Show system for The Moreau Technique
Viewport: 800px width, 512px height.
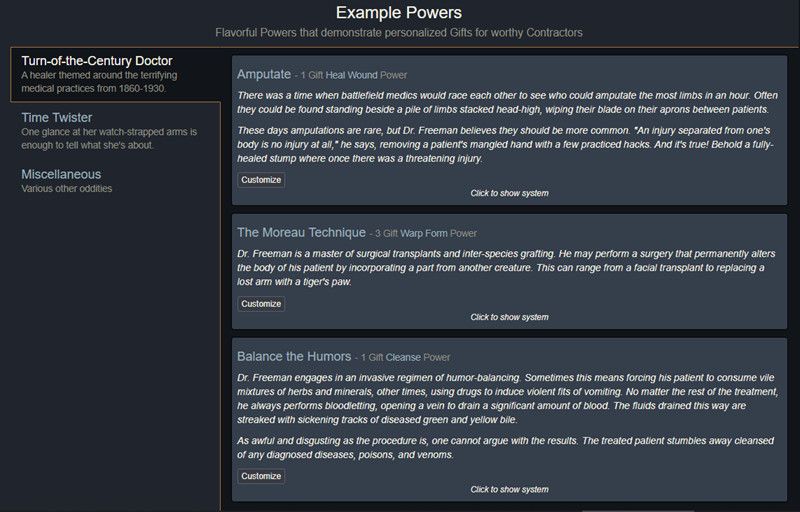pos(509,317)
